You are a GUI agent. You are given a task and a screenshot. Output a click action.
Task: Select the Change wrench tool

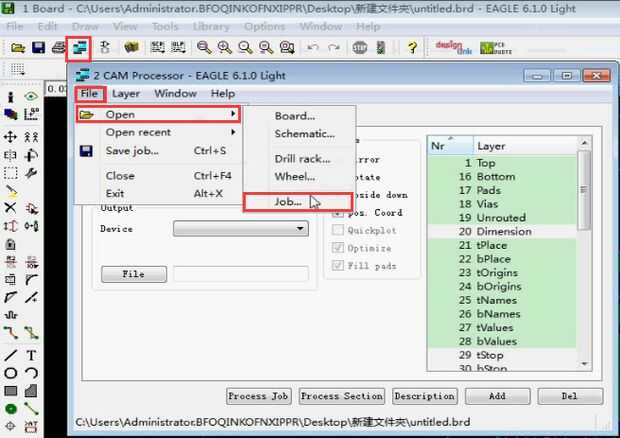click(31, 173)
